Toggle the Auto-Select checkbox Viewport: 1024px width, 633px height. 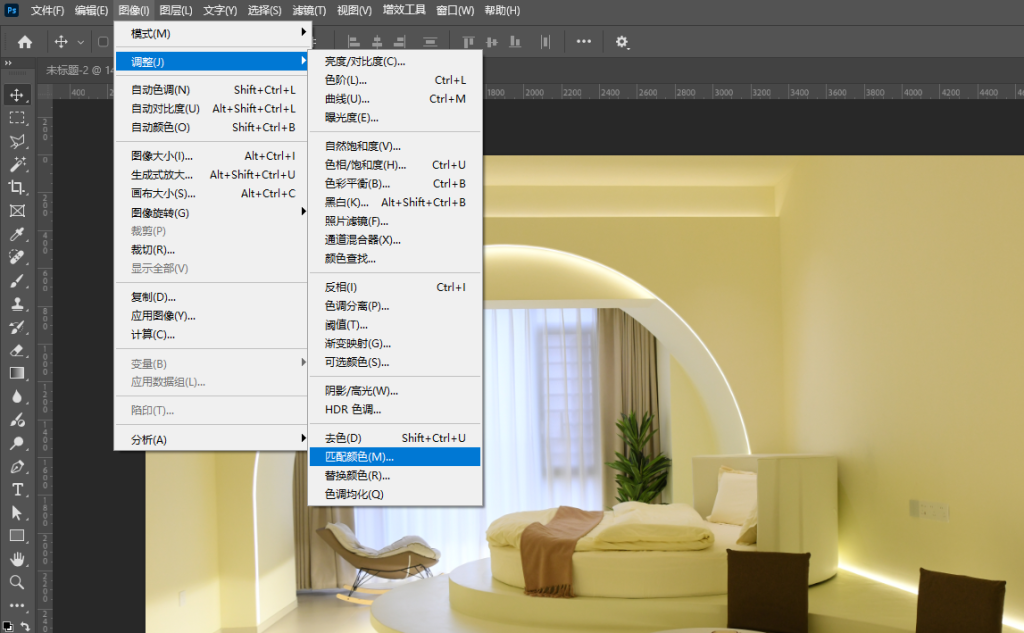(x=103, y=42)
